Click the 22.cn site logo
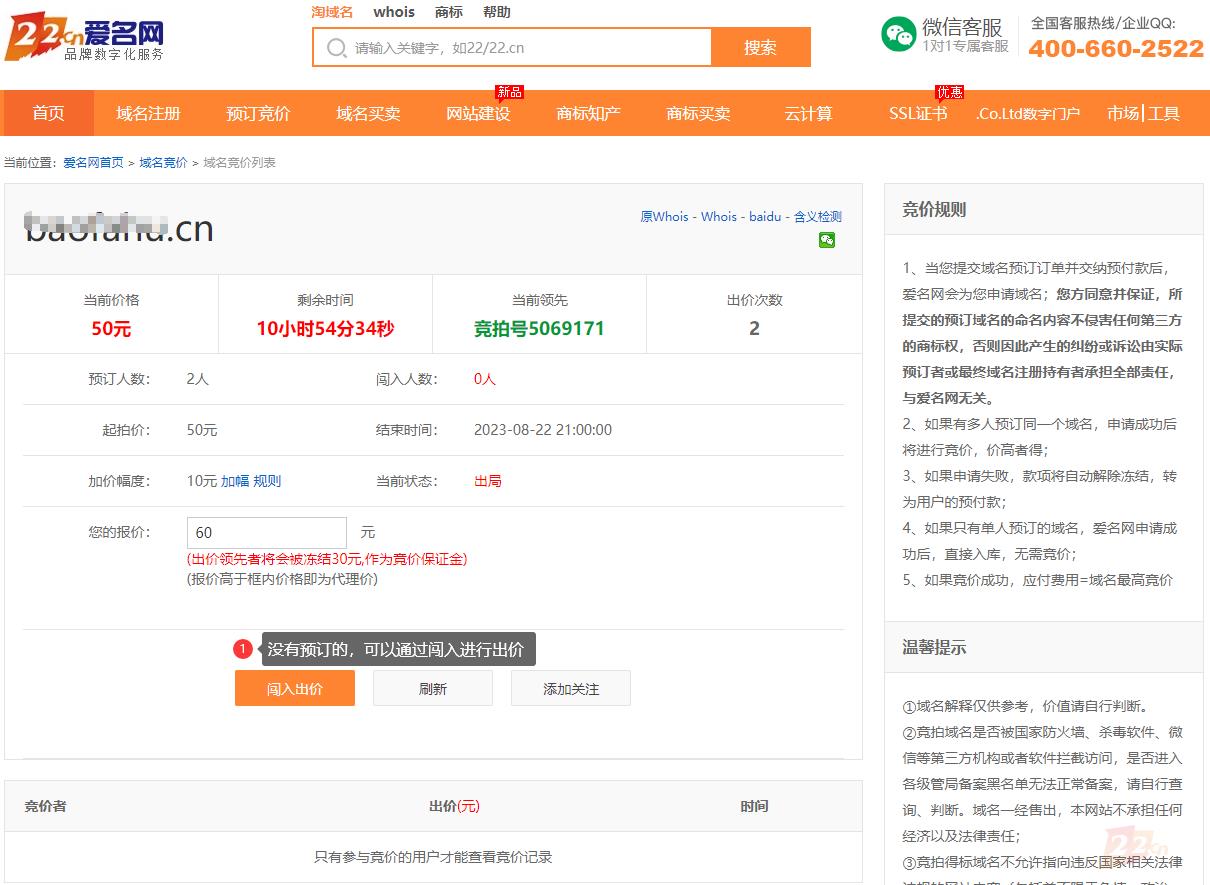Image resolution: width=1210 pixels, height=885 pixels. point(84,40)
